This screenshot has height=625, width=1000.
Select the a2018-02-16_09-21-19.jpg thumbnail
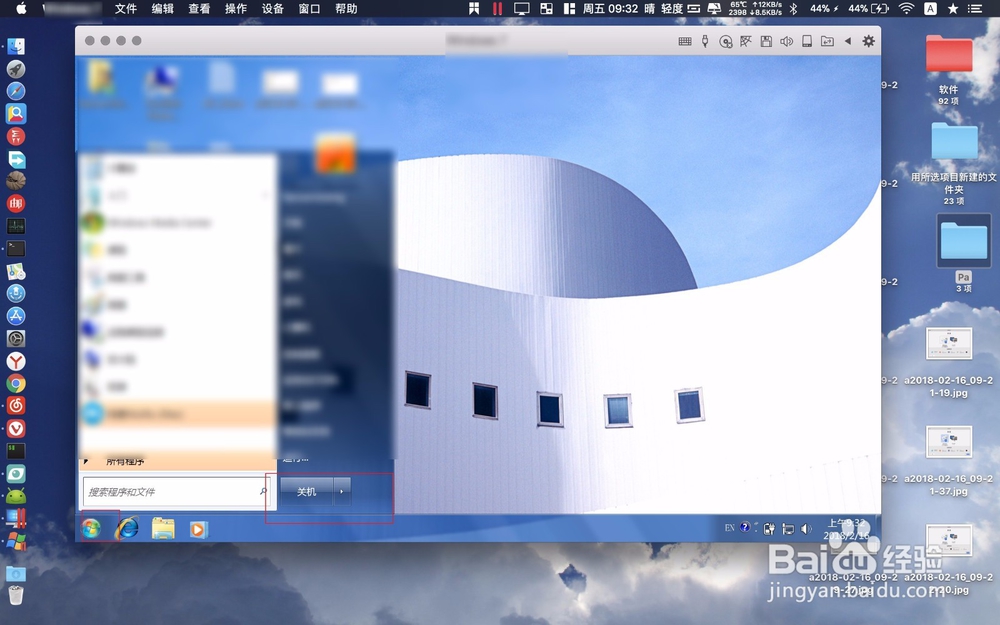(x=949, y=344)
